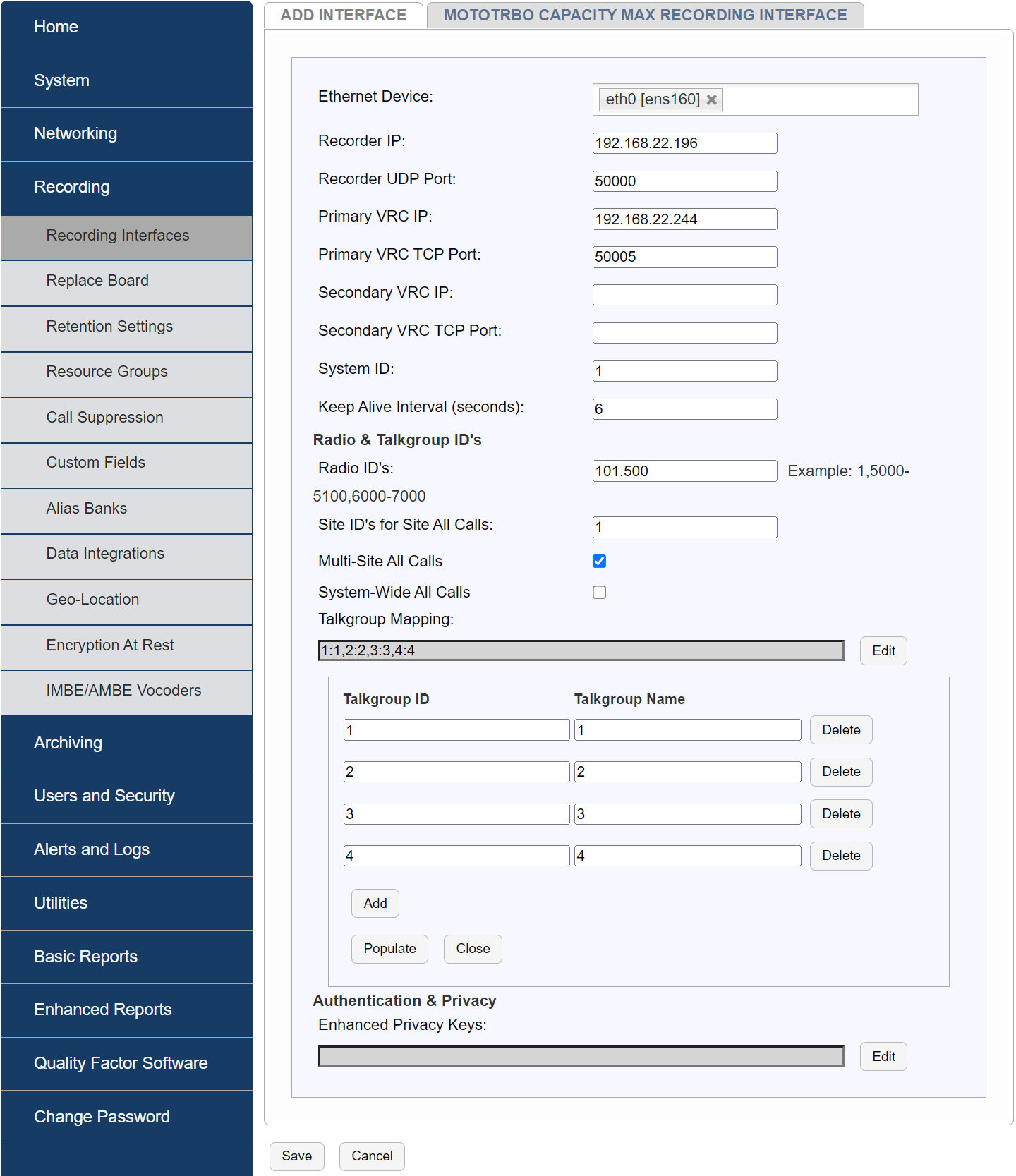Image resolution: width=1016 pixels, height=1176 pixels.
Task: Remove the eth0 [ens160] device tag
Action: (712, 99)
